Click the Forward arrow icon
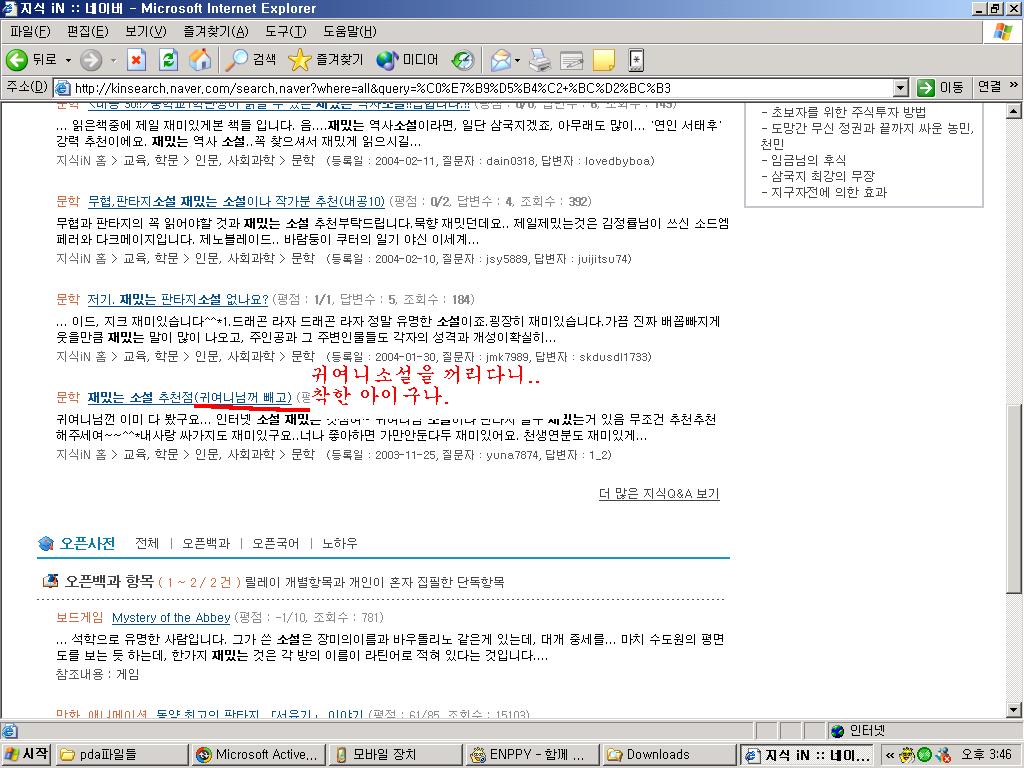This screenshot has width=1024, height=768. tap(91, 60)
